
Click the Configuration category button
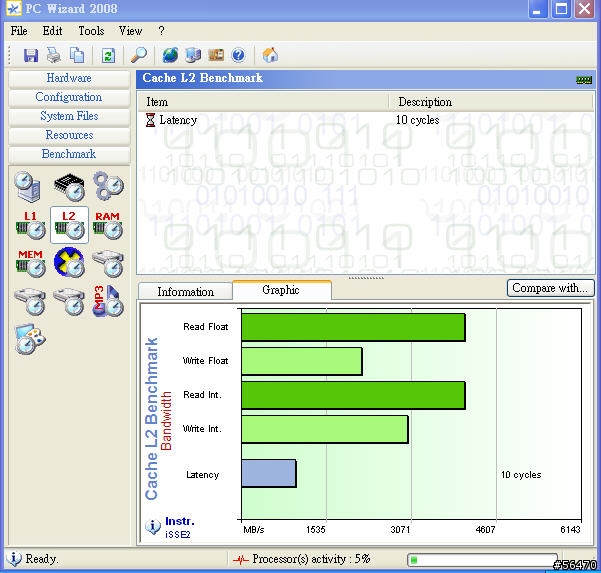click(x=69, y=97)
